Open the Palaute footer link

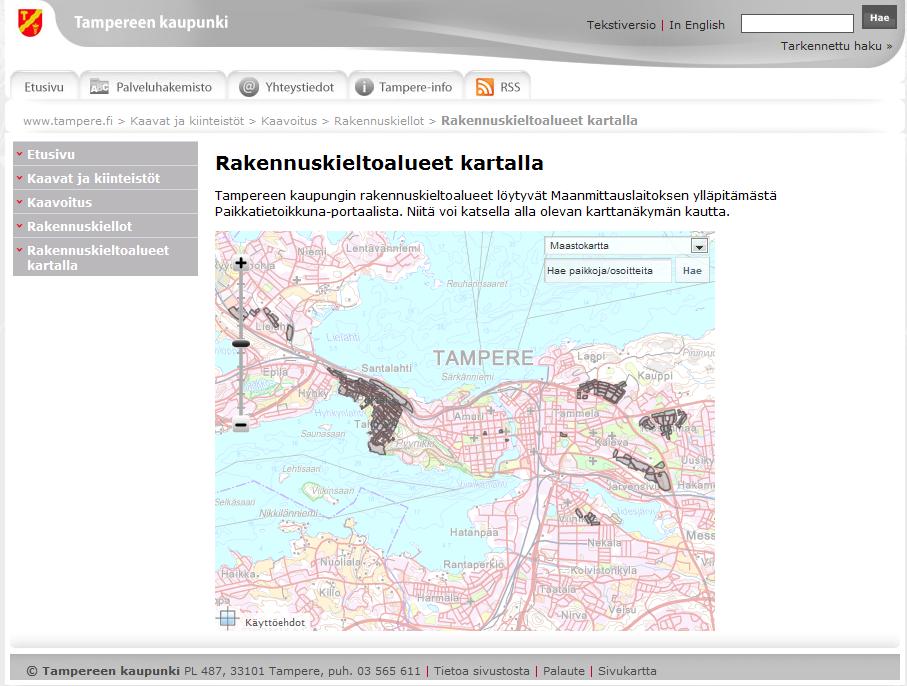point(563,671)
